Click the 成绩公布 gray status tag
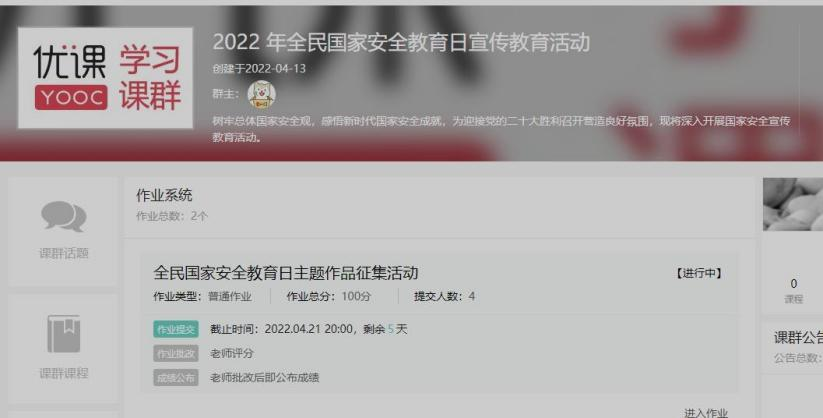 (176, 378)
